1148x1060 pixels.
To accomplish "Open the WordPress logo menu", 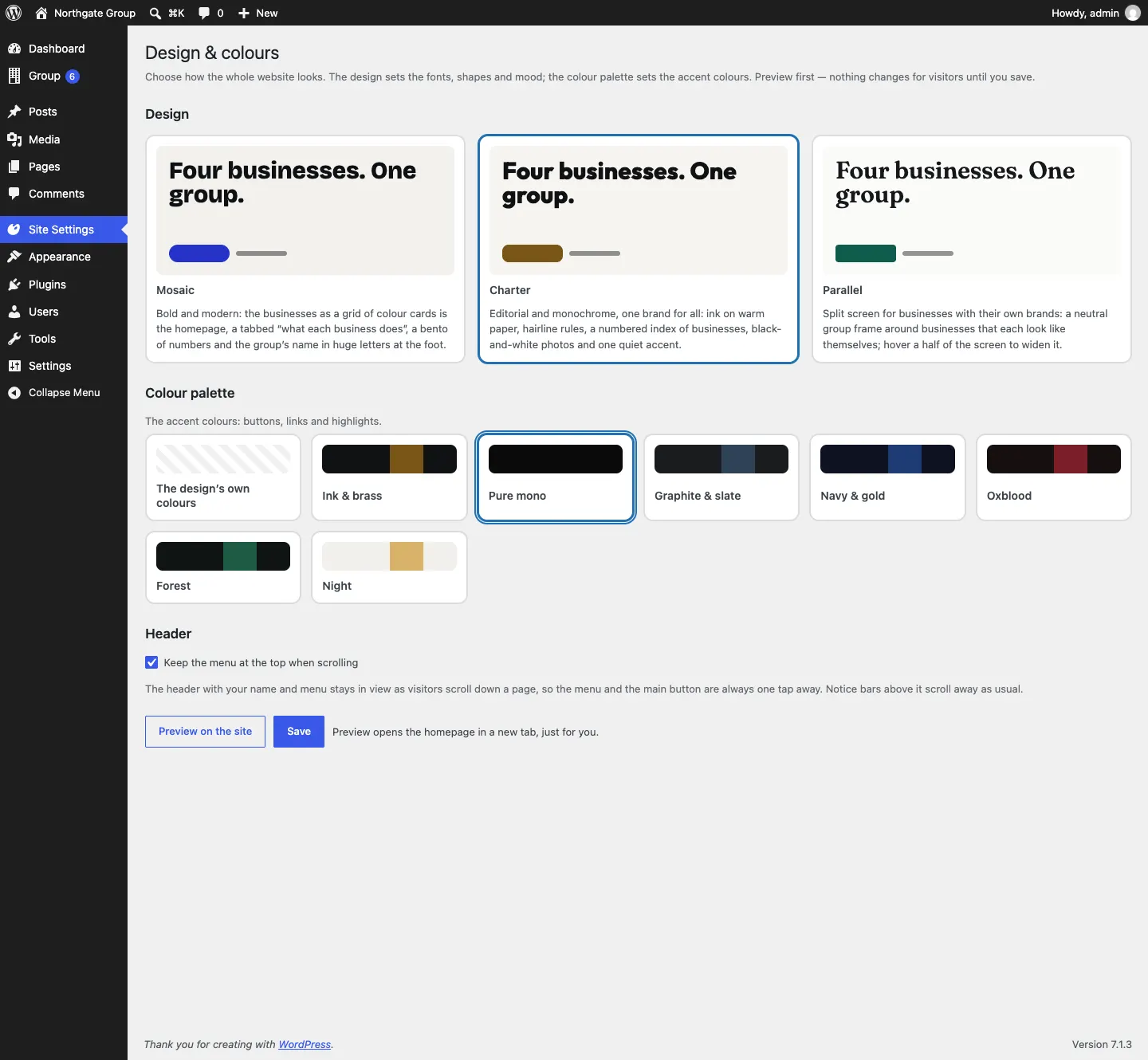I will (x=14, y=13).
